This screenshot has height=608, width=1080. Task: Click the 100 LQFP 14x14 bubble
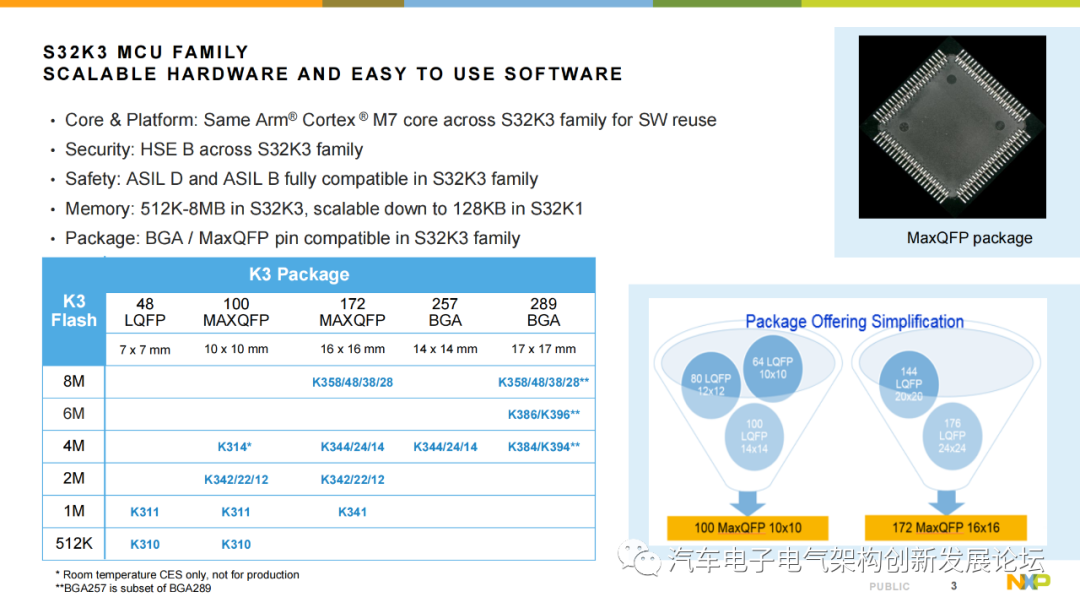click(754, 437)
